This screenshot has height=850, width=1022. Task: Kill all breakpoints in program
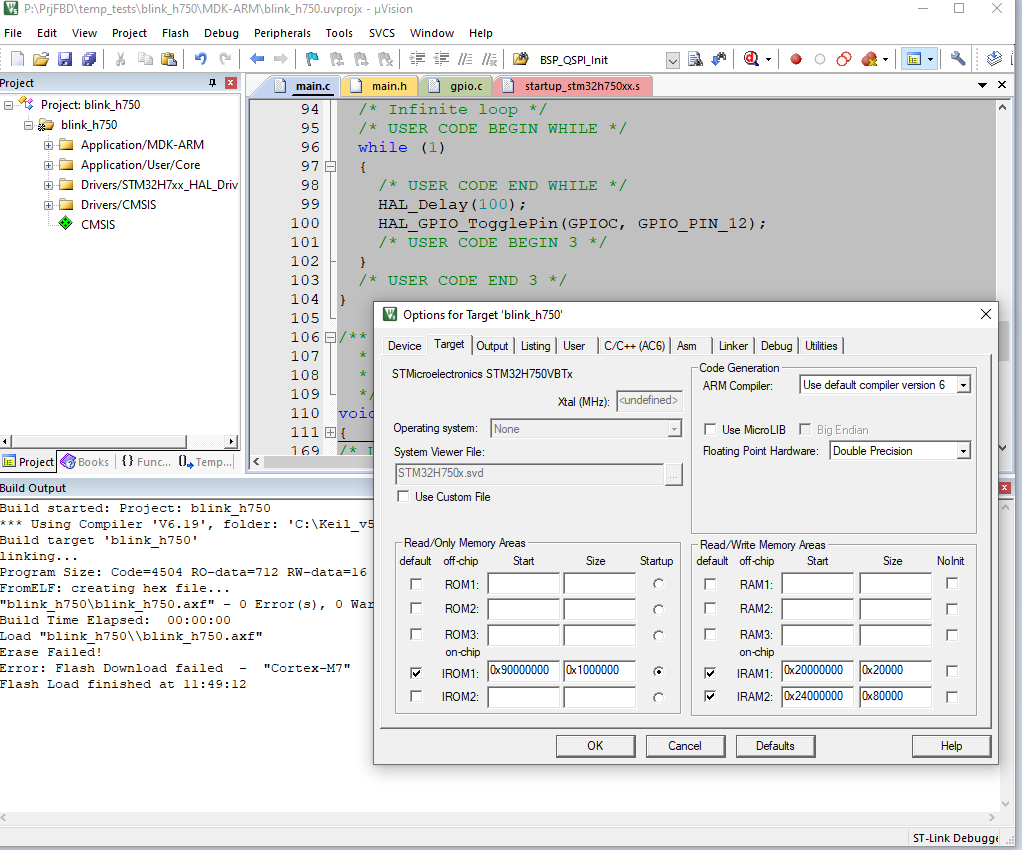pos(869,59)
